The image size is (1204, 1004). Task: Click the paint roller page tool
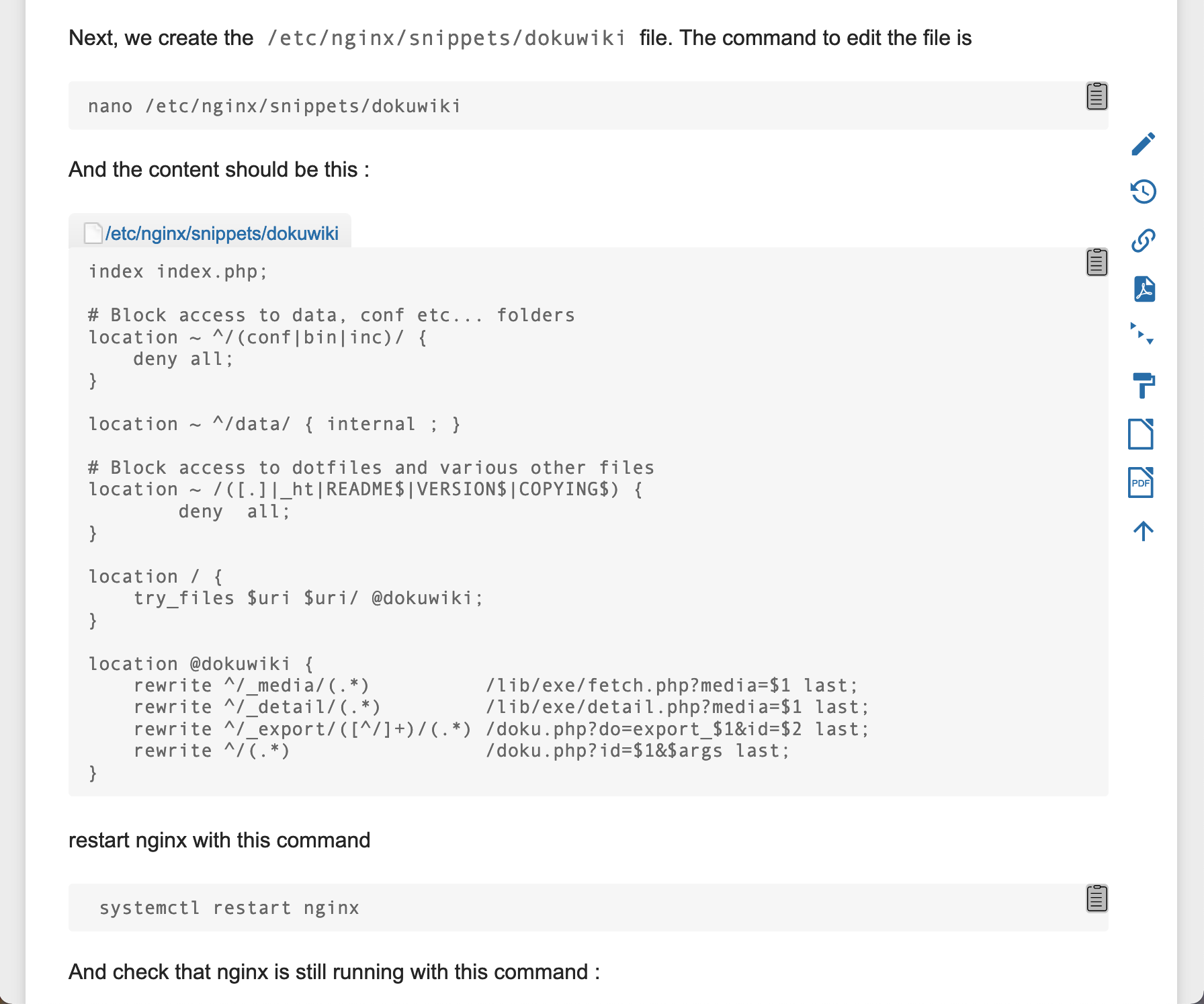pos(1143,385)
